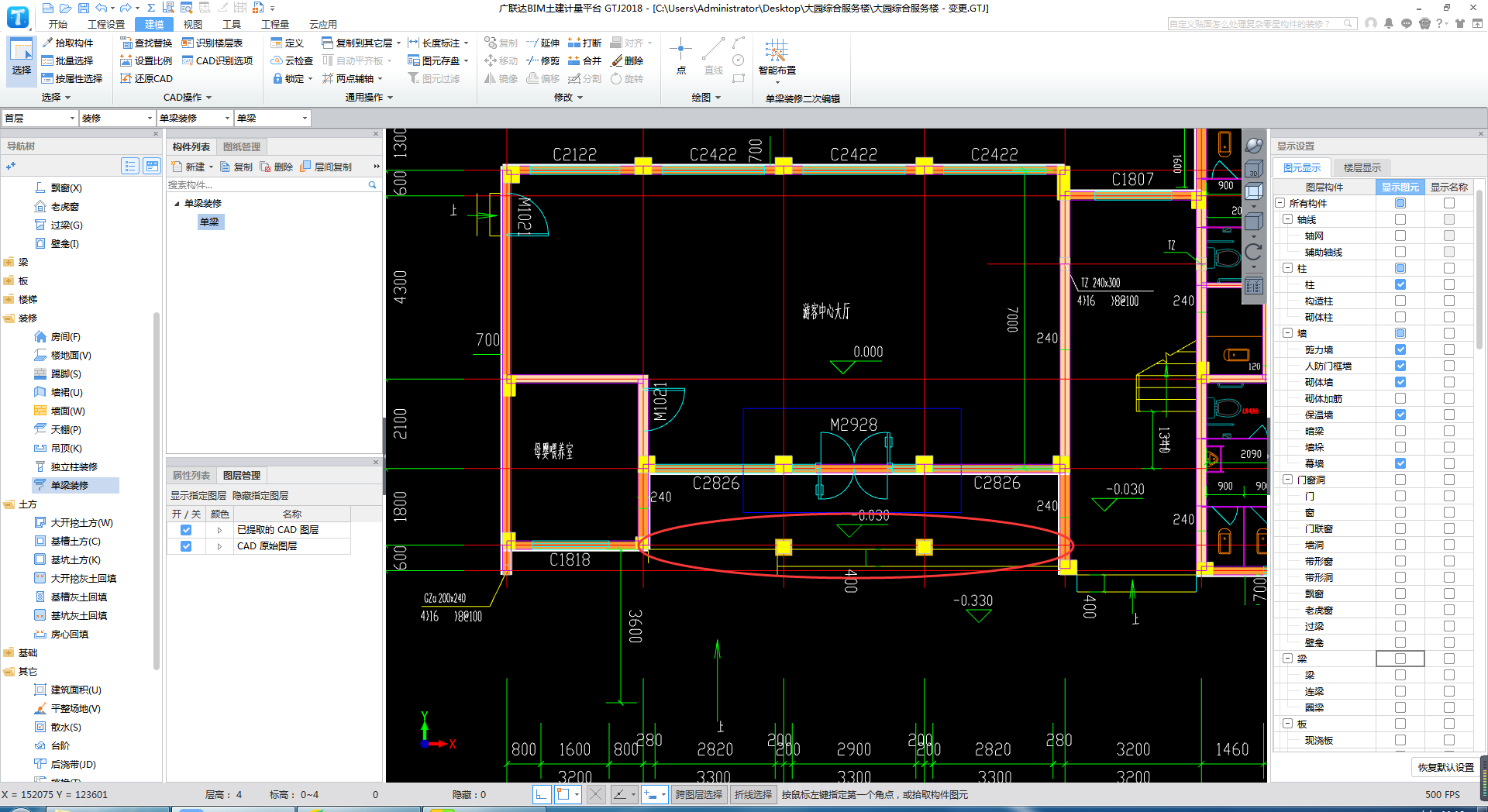Click 显示指定图层 button

(x=198, y=496)
